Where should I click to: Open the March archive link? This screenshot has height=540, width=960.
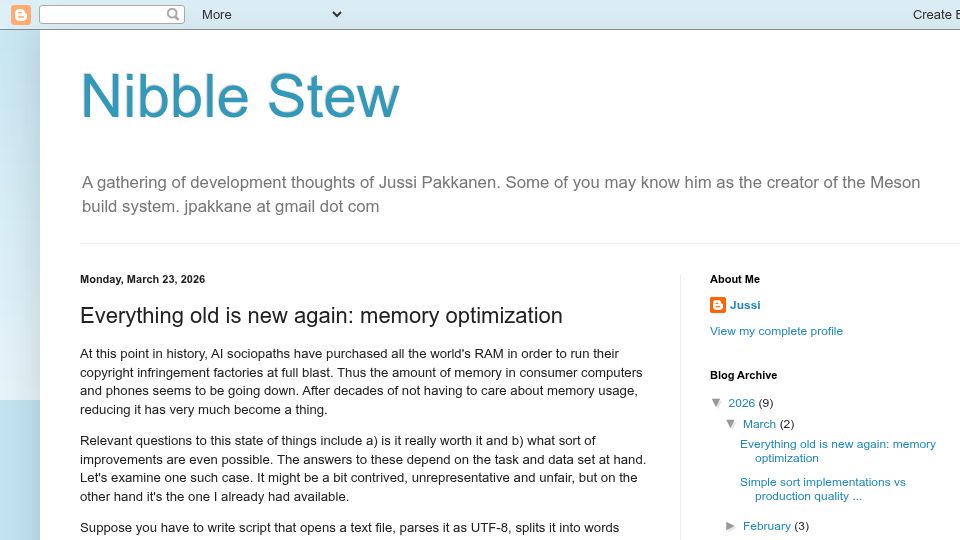[x=759, y=424]
